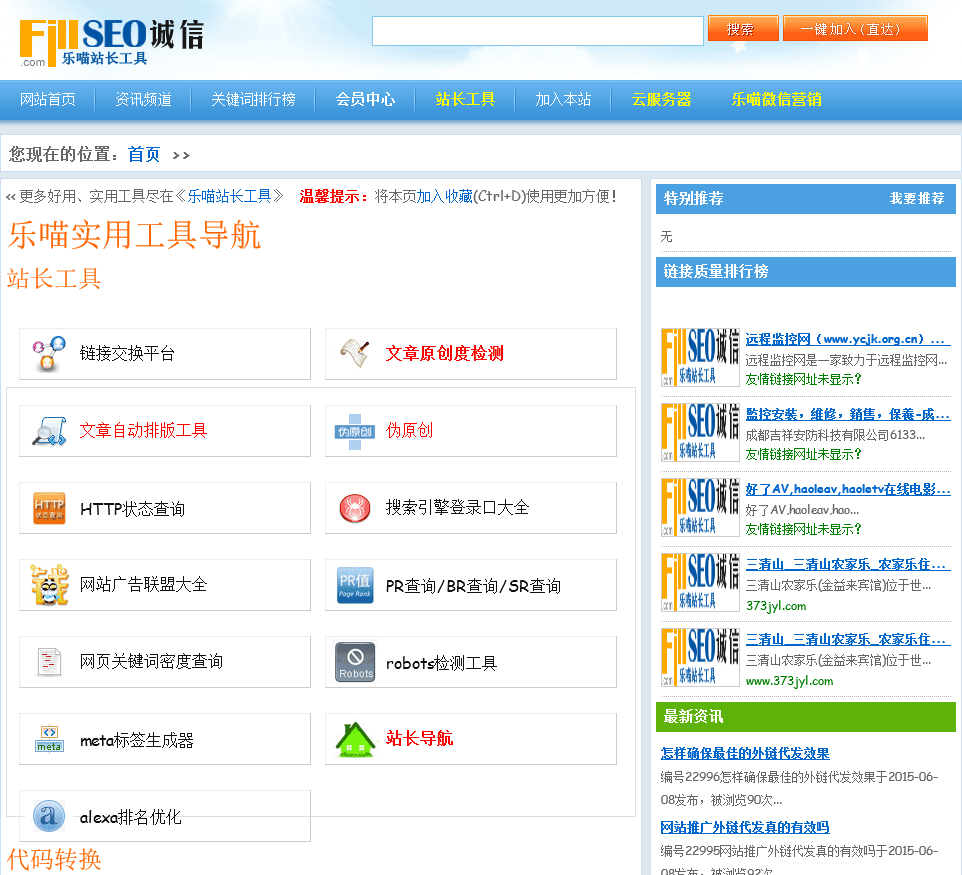Screen dimensions: 962x875
Task: Open the 搜索引擎登录口大全 link
Action: coord(457,507)
